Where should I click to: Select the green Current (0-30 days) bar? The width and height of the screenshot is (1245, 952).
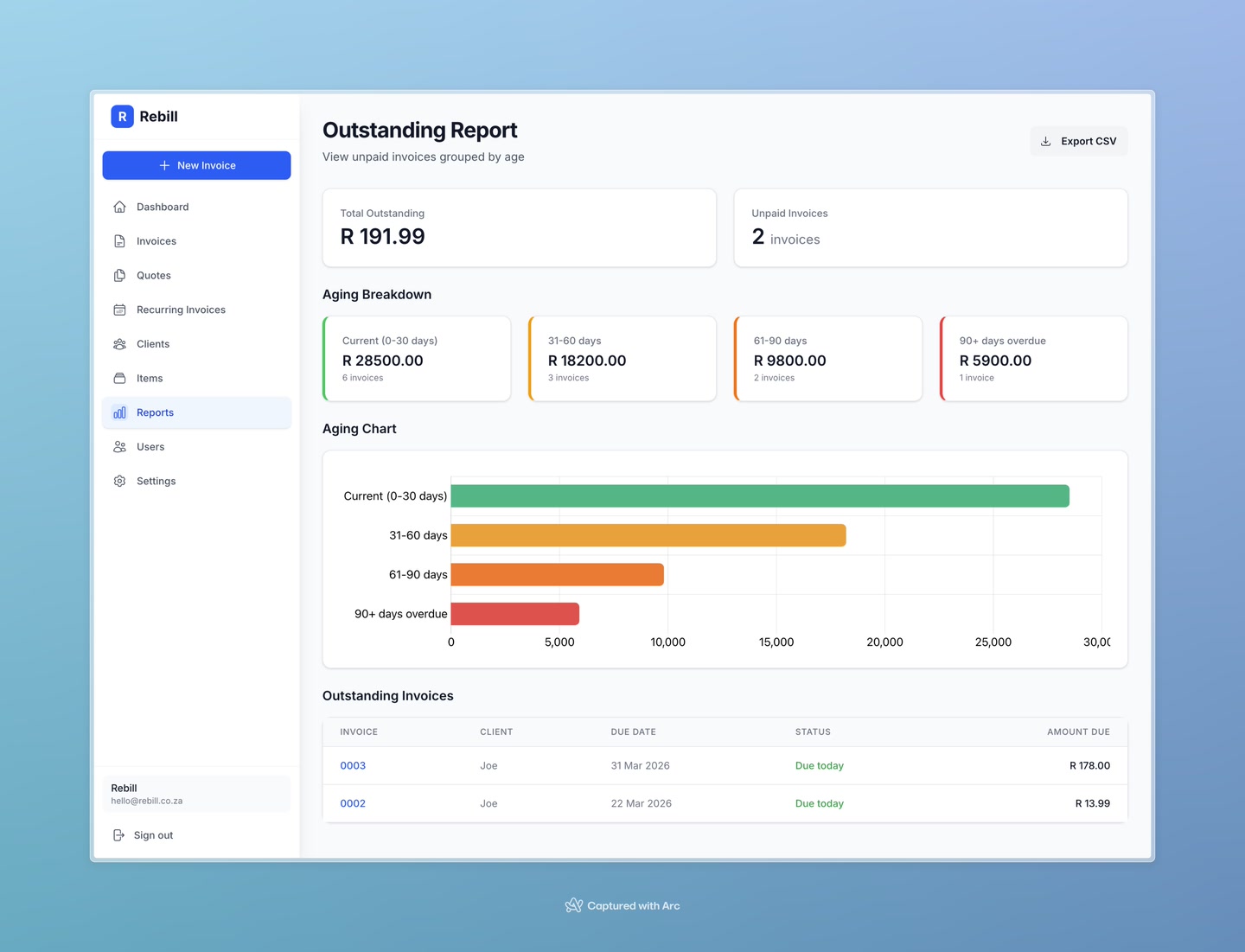[759, 496]
